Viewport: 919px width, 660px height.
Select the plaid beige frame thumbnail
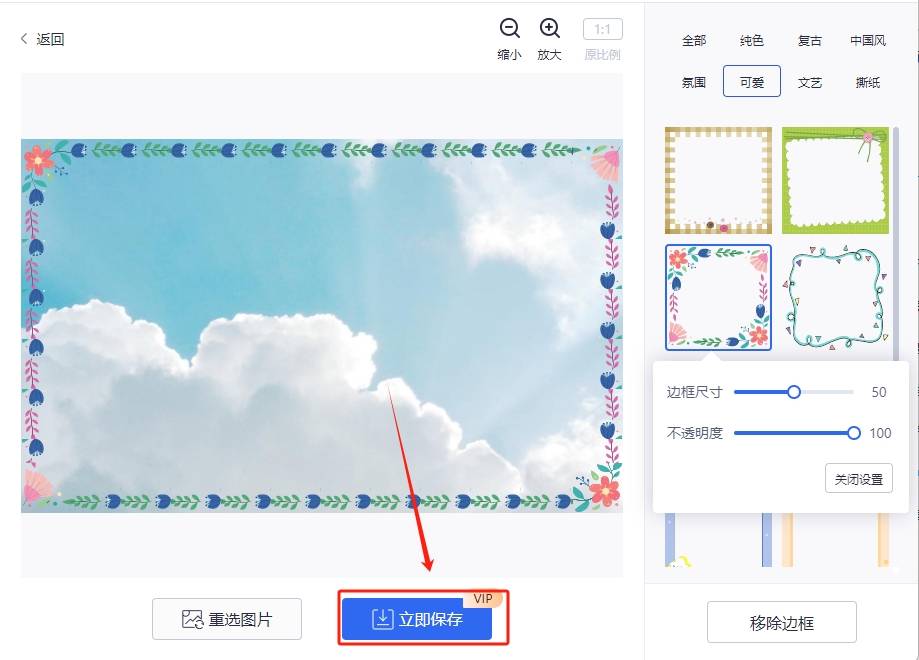[x=717, y=178]
